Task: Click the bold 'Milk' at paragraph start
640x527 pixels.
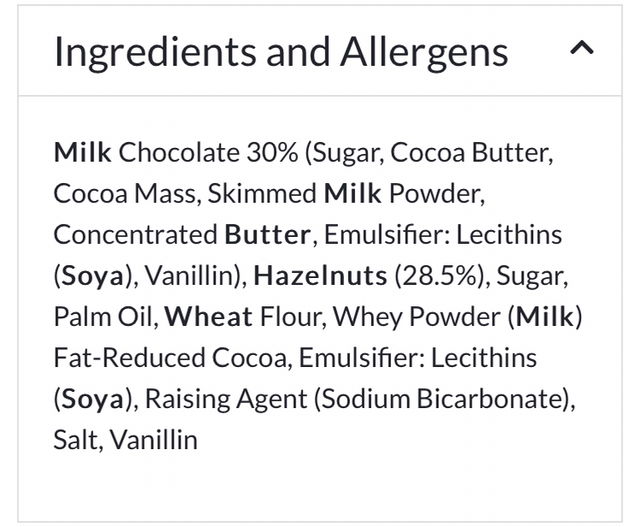Action: (83, 153)
